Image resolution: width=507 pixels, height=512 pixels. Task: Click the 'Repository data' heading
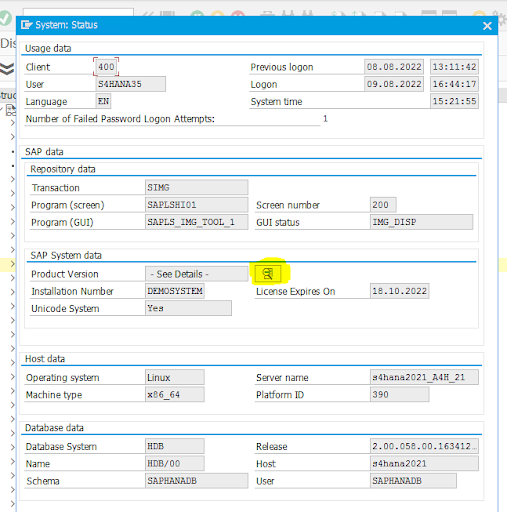pyautogui.click(x=63, y=169)
